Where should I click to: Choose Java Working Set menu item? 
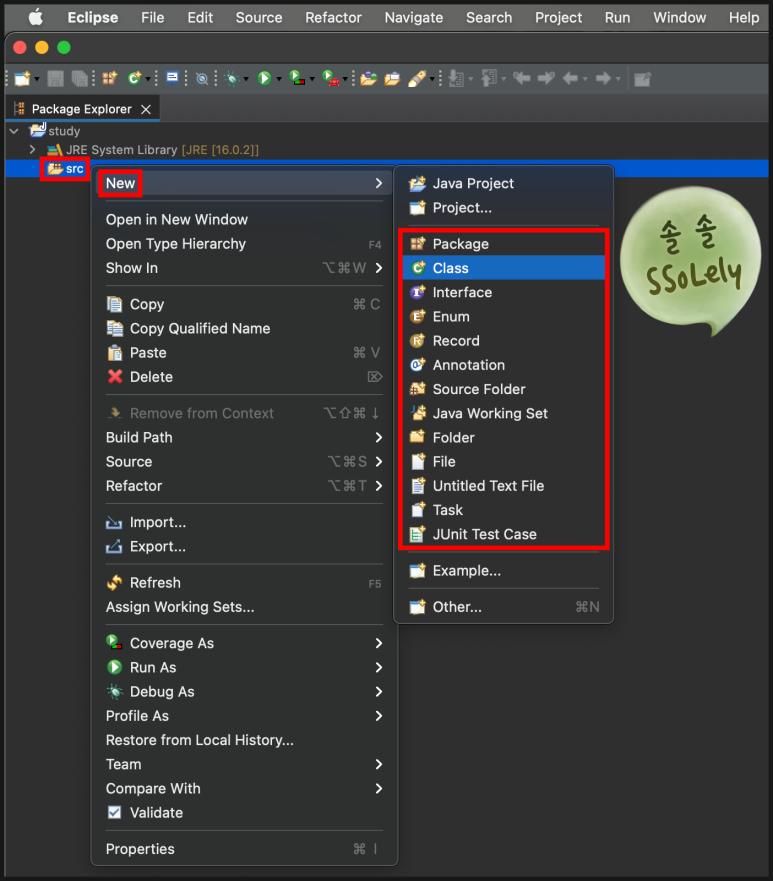[504, 413]
